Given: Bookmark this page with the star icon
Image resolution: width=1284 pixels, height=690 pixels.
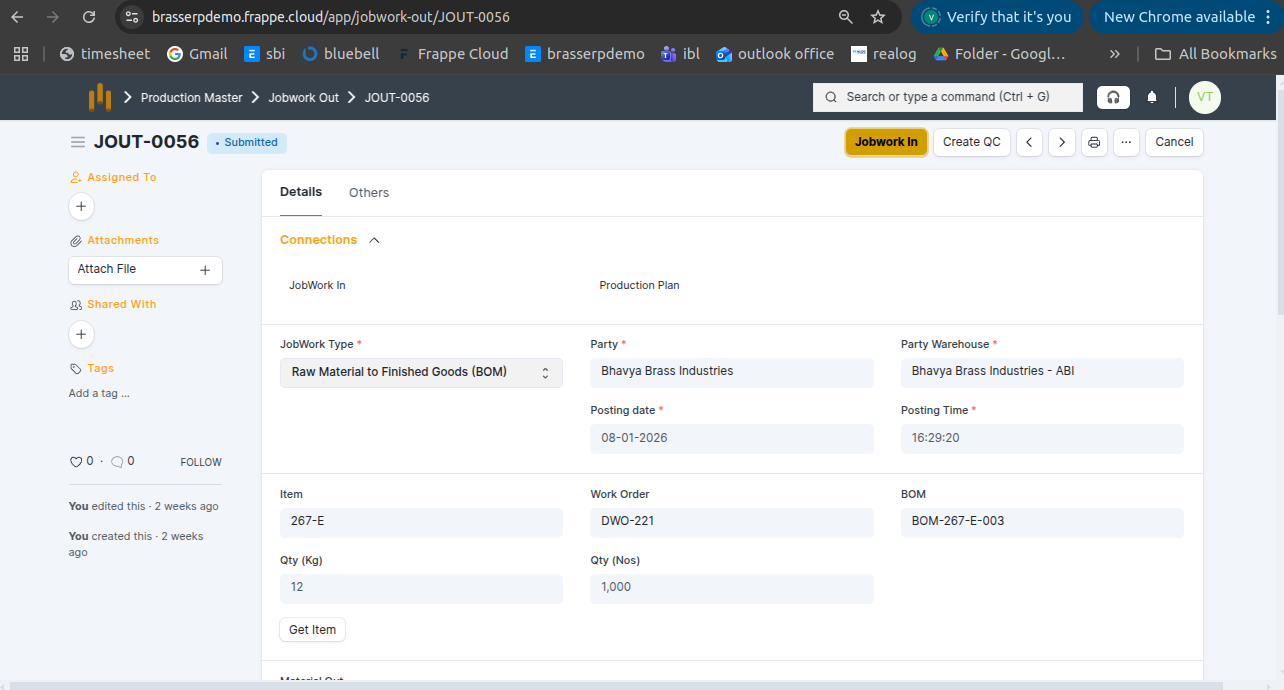Looking at the screenshot, I should pyautogui.click(x=878, y=17).
